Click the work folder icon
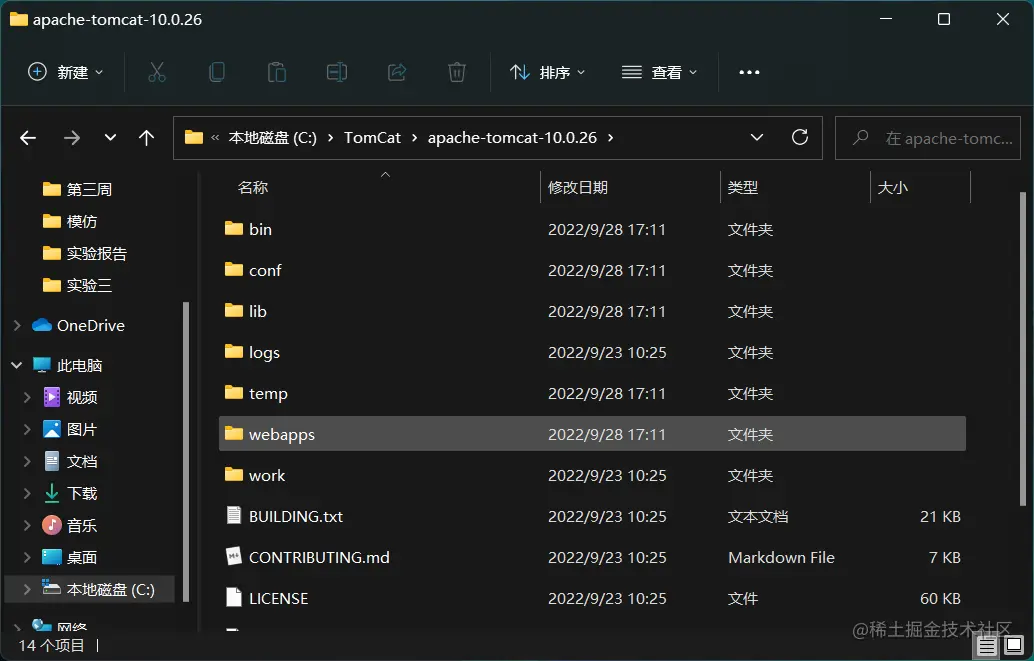The image size is (1034, 661). pyautogui.click(x=233, y=474)
